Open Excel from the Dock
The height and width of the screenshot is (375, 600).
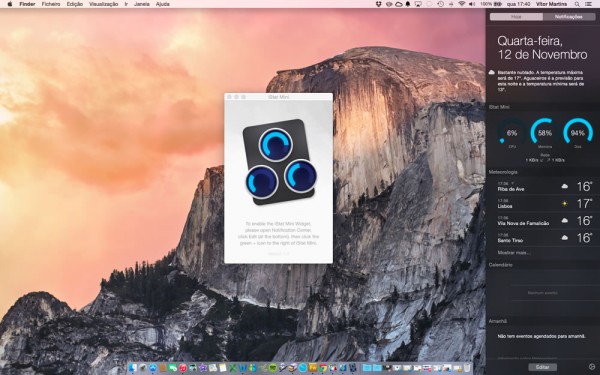click(233, 368)
